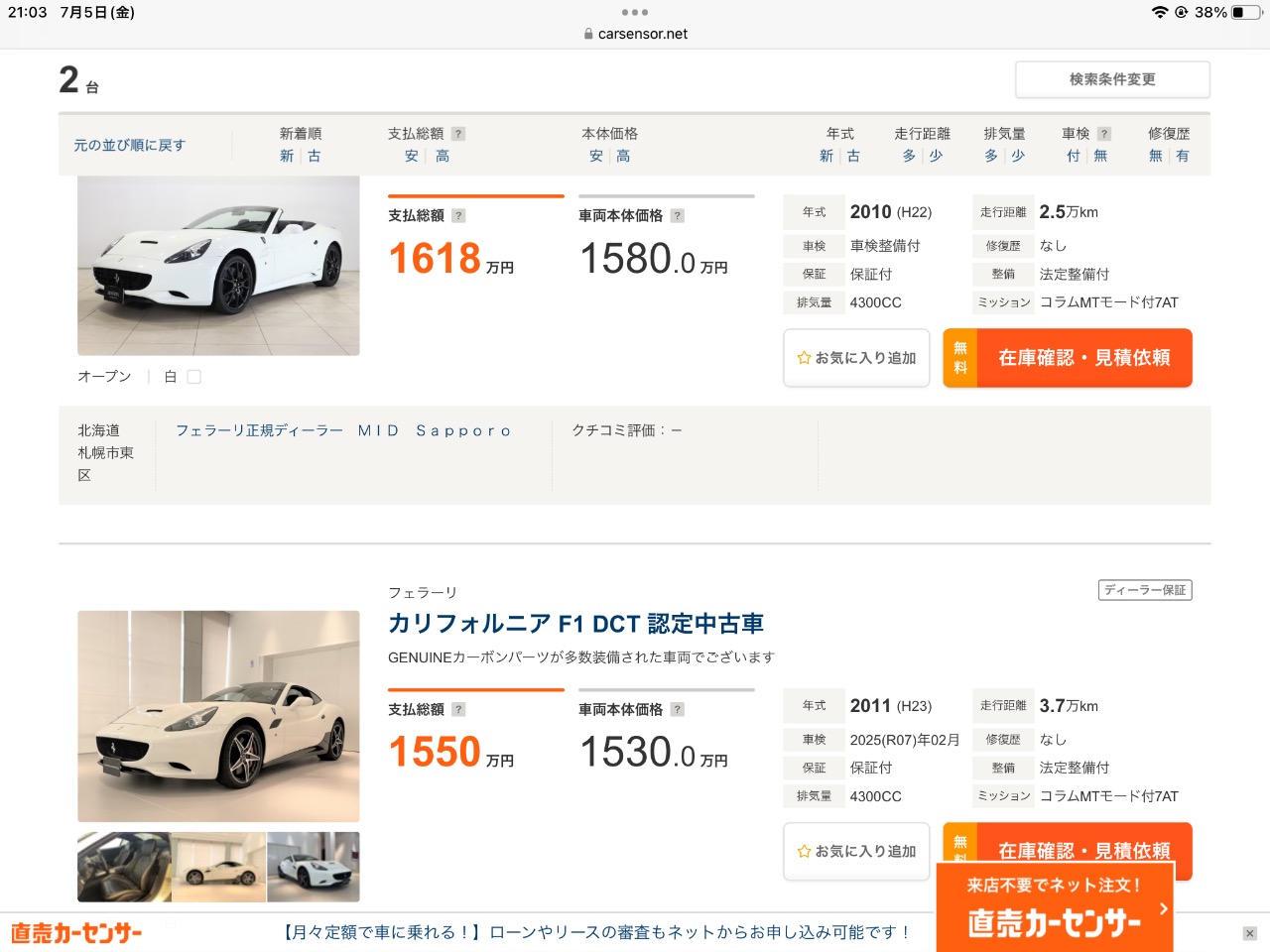Select the 北海道 札幌市東区 location text
The height and width of the screenshot is (952, 1270).
pos(105,452)
